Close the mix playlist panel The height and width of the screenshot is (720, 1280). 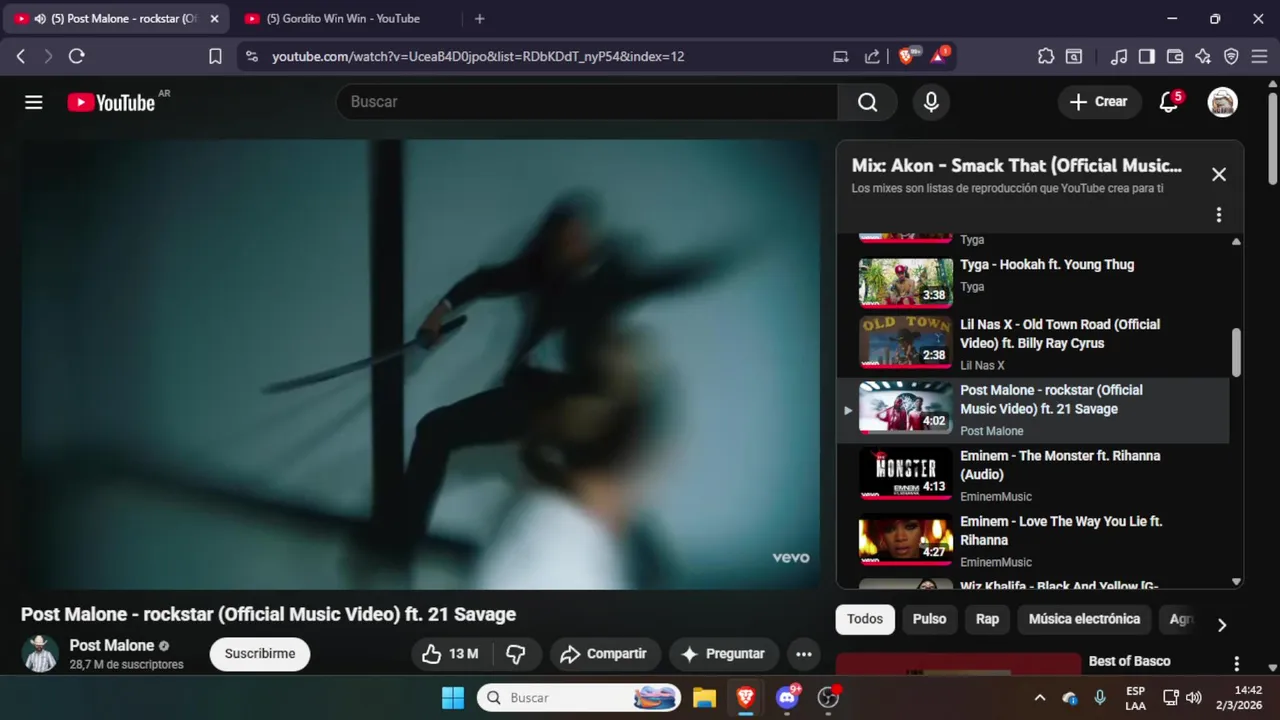(x=1218, y=174)
